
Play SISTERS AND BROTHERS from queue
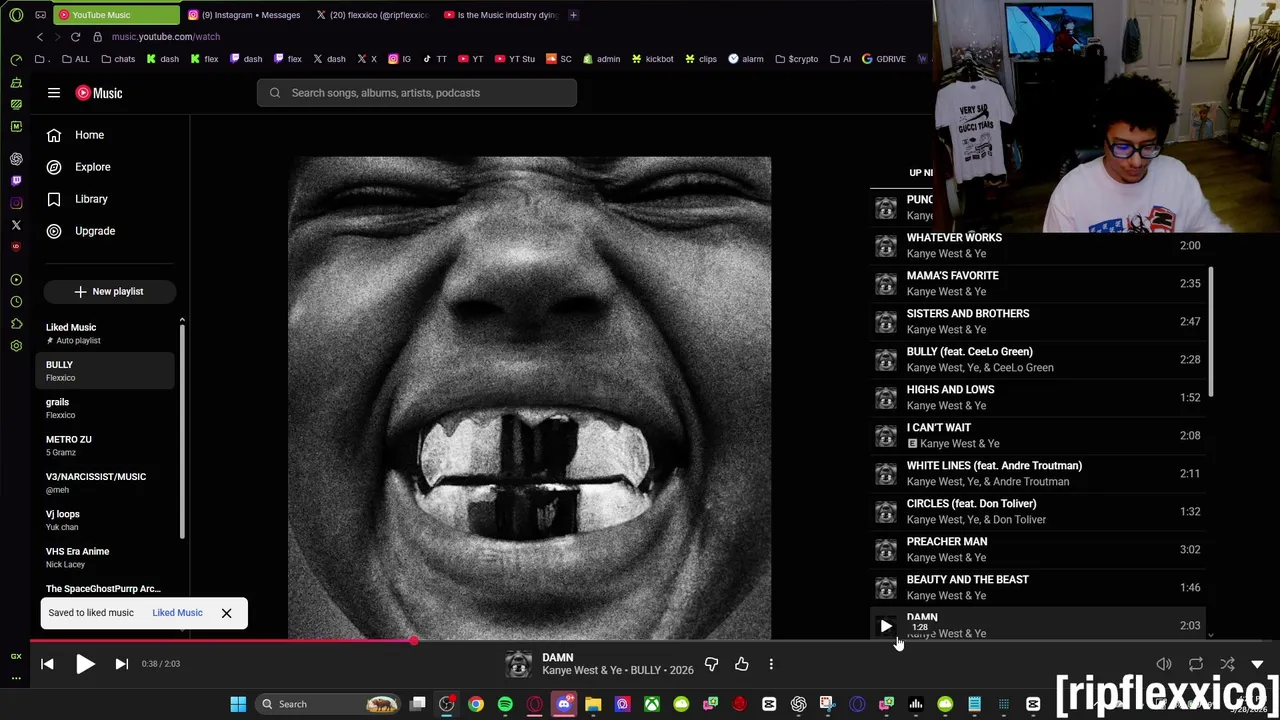point(1037,322)
